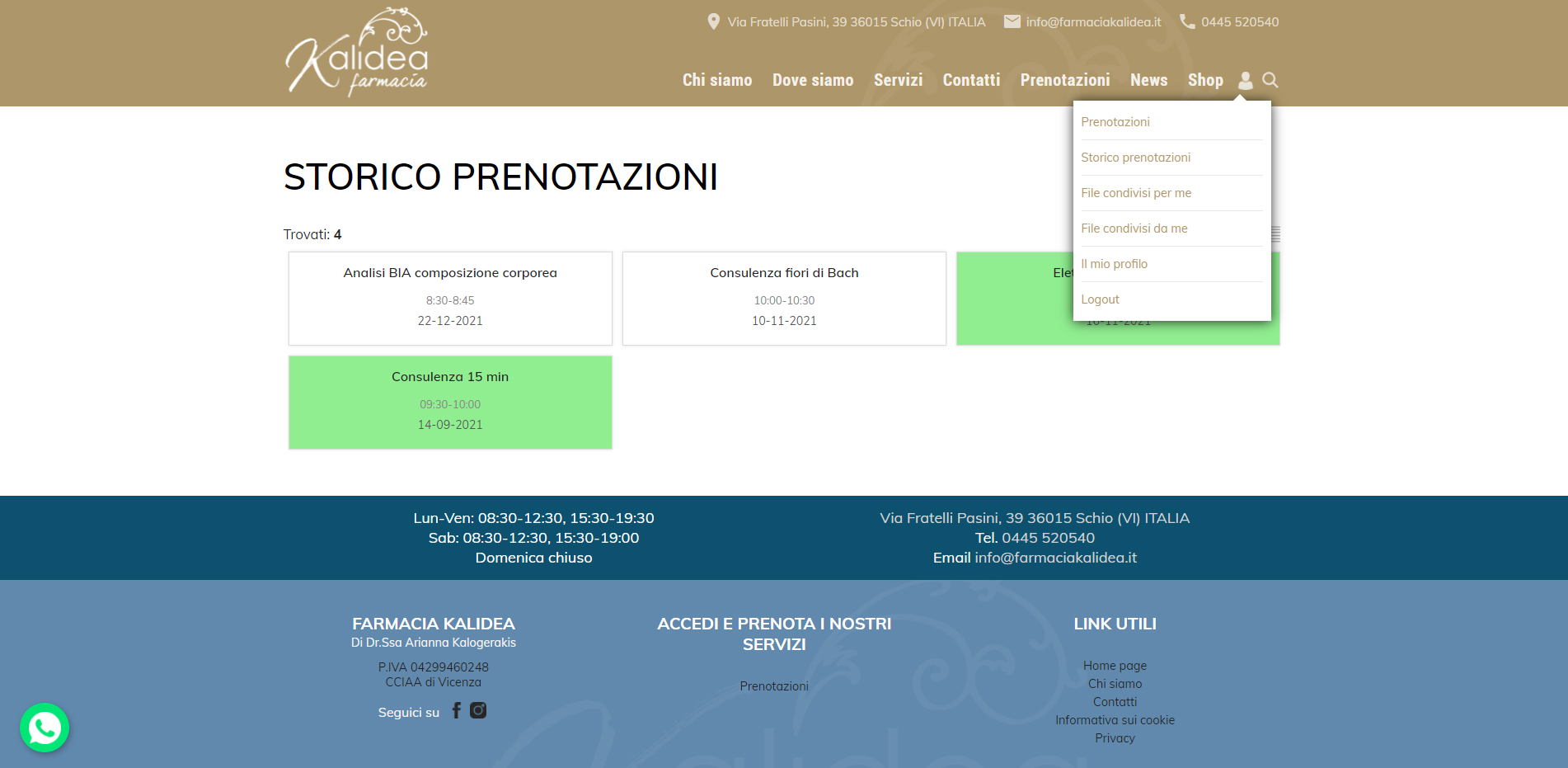Open the Shop navigation link
Screen dimensions: 1568x768
point(1204,80)
